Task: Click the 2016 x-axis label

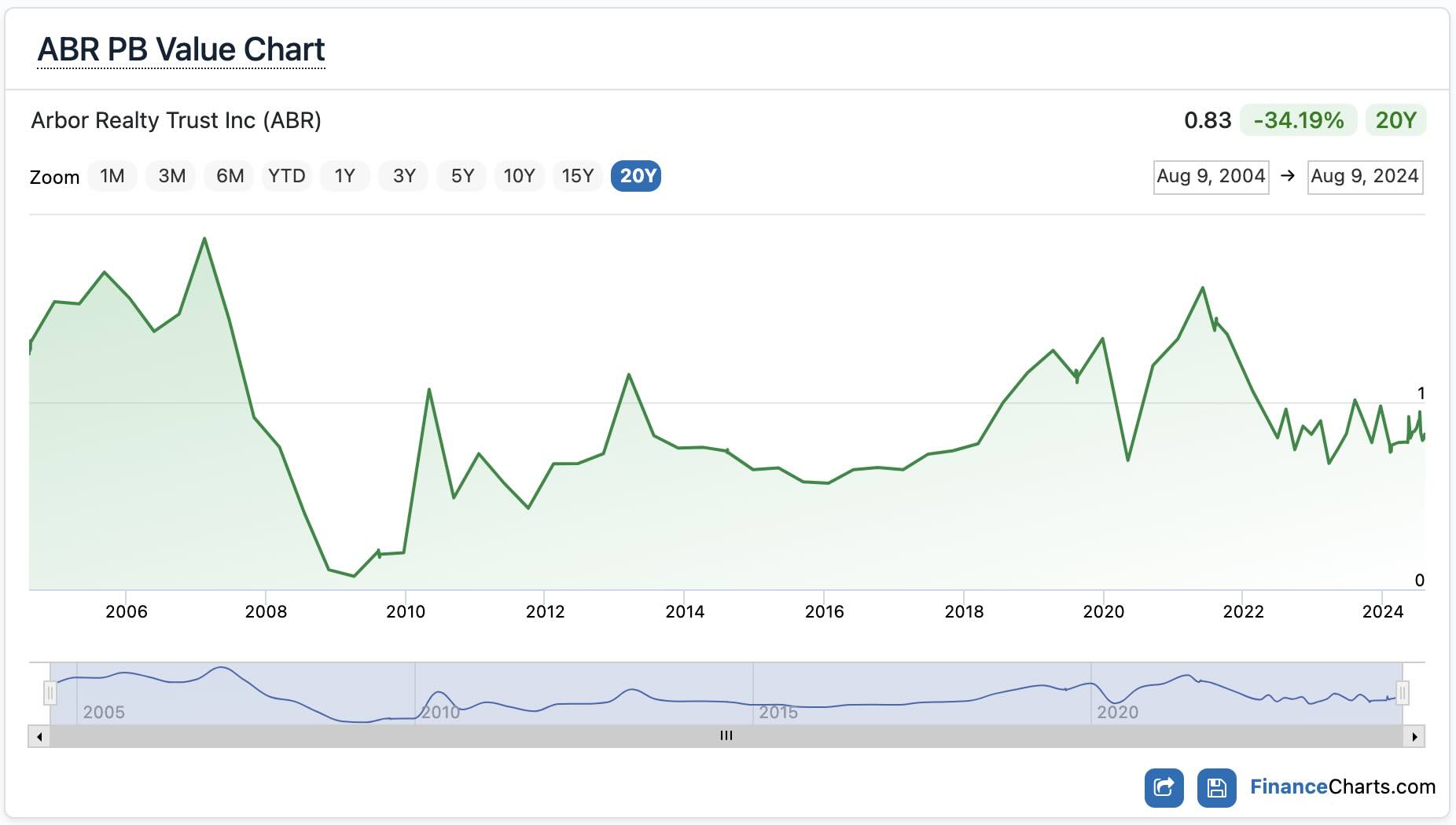Action: [825, 611]
